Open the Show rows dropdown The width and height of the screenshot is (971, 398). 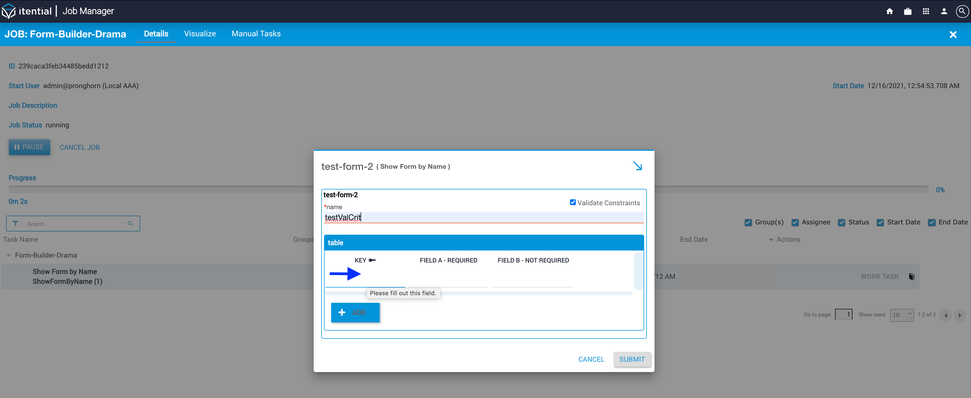[x=902, y=314]
